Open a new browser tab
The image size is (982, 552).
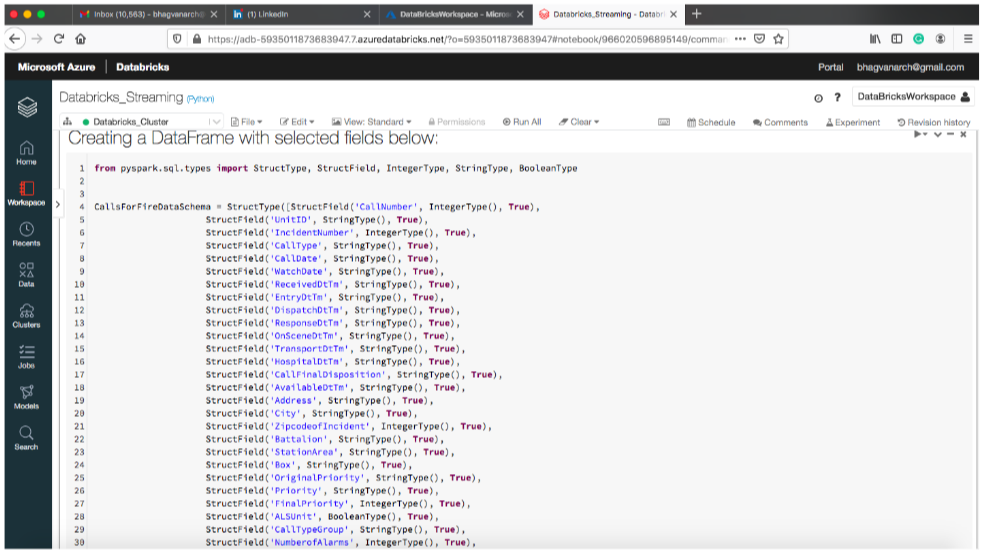(696, 14)
